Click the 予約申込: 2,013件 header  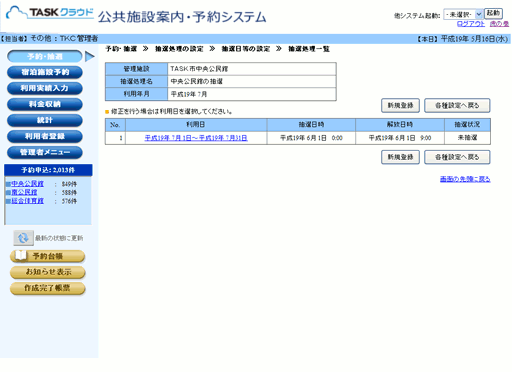click(48, 170)
